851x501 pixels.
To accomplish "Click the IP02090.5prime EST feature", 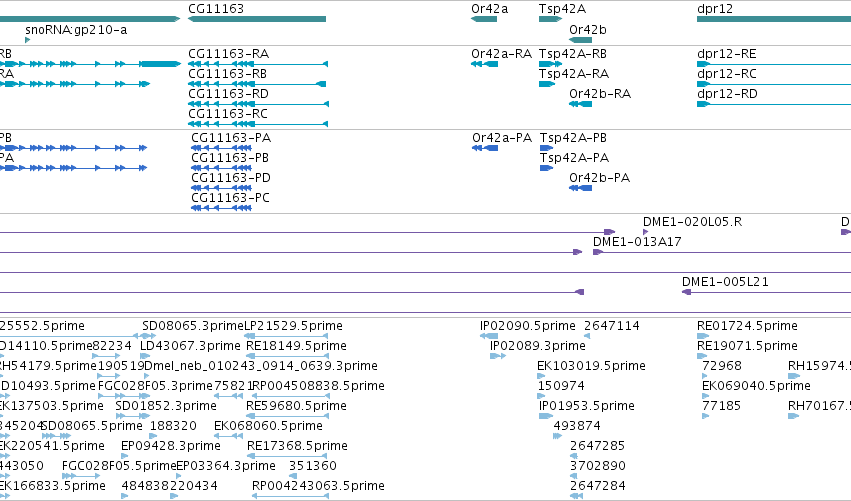I will tap(489, 336).
